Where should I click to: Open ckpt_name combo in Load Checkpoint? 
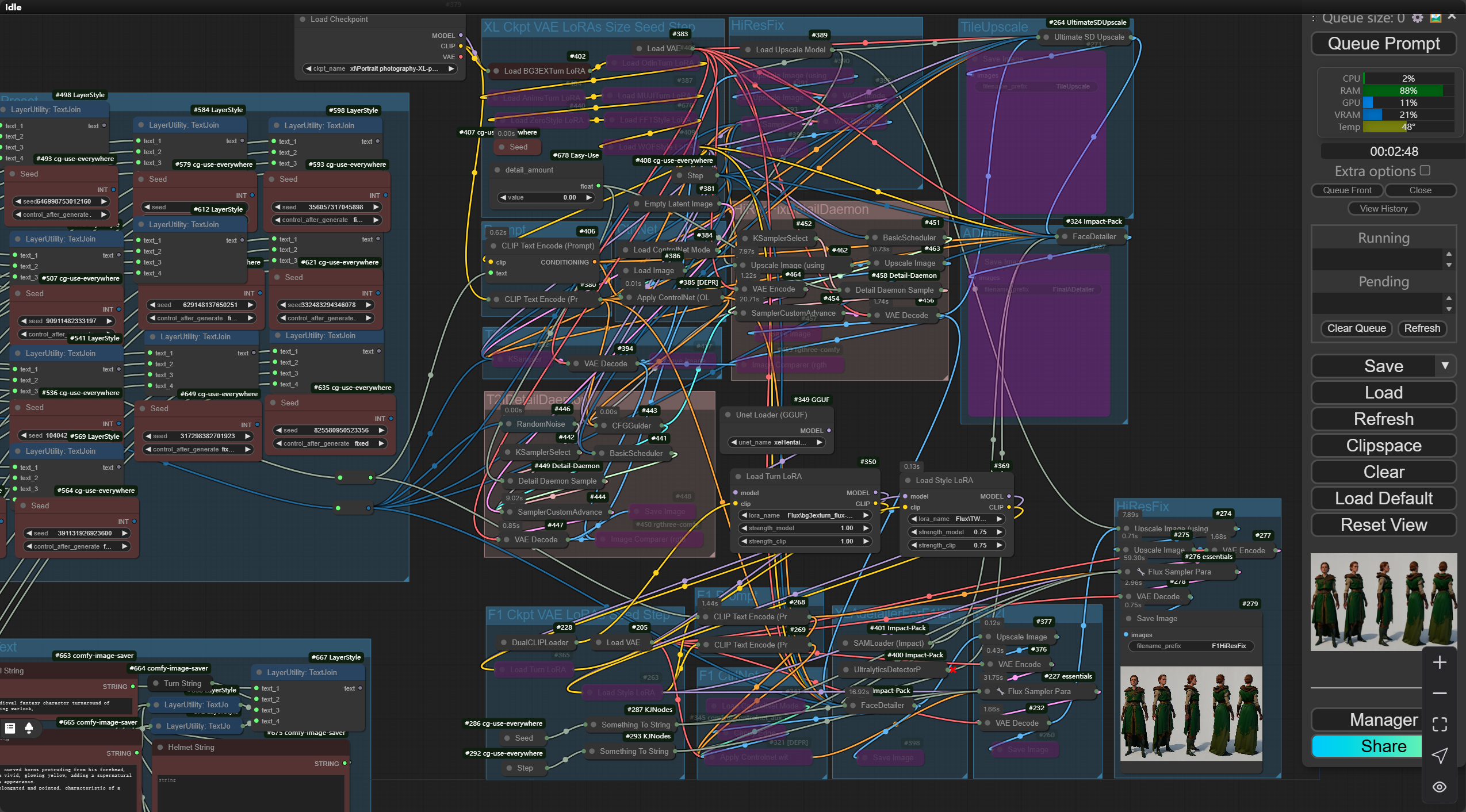click(x=380, y=68)
